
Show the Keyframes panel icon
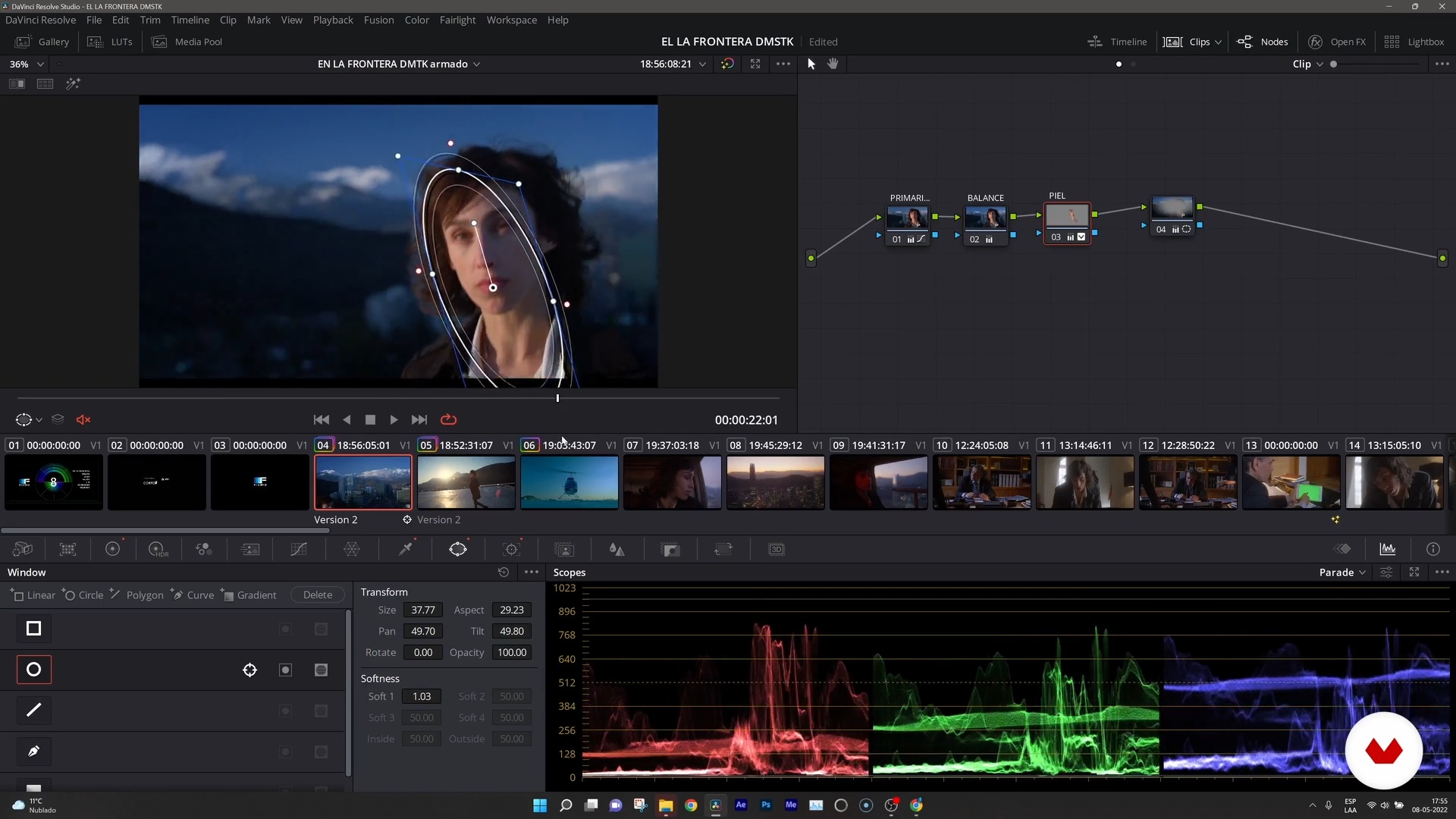1343,549
